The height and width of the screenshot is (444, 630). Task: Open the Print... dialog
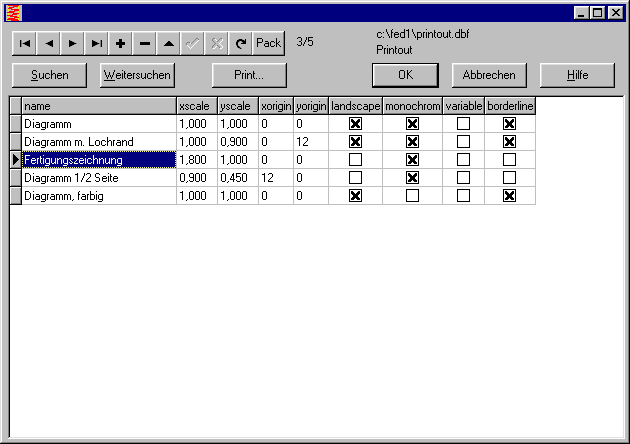pyautogui.click(x=250, y=75)
